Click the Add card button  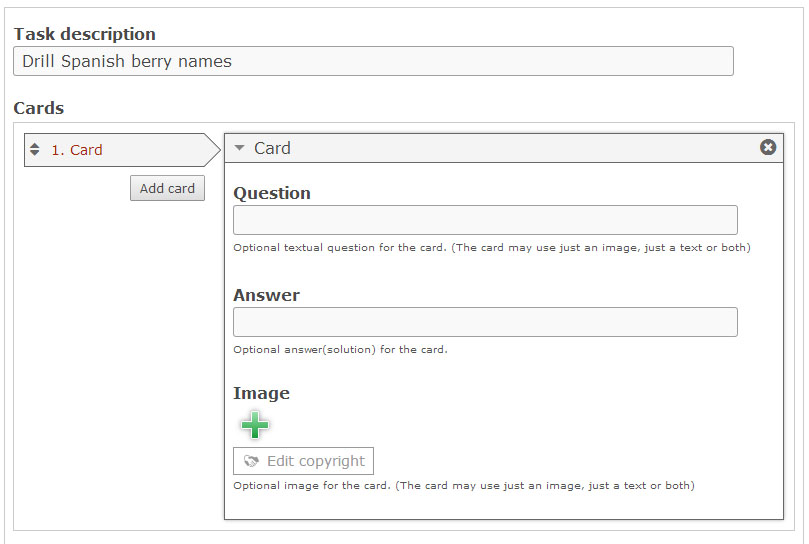coord(167,188)
